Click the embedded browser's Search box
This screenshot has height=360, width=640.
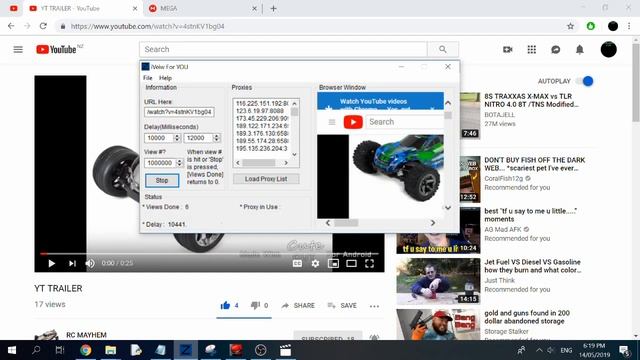(x=405, y=122)
